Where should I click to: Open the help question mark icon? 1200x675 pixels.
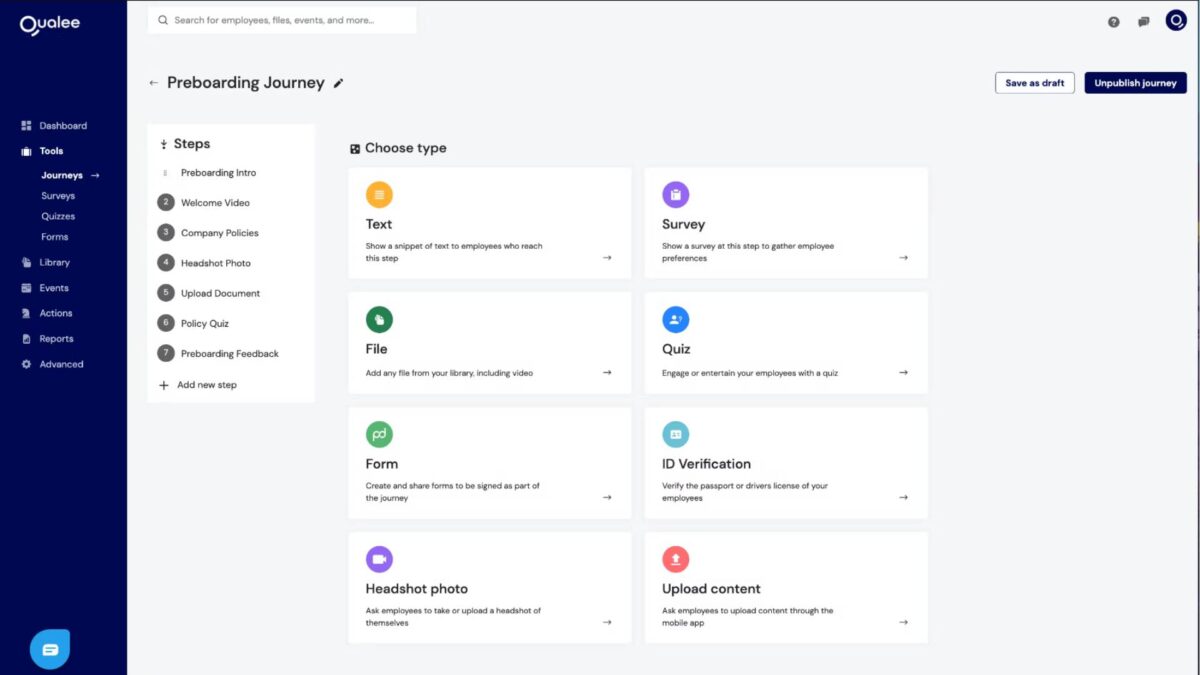pos(1113,20)
